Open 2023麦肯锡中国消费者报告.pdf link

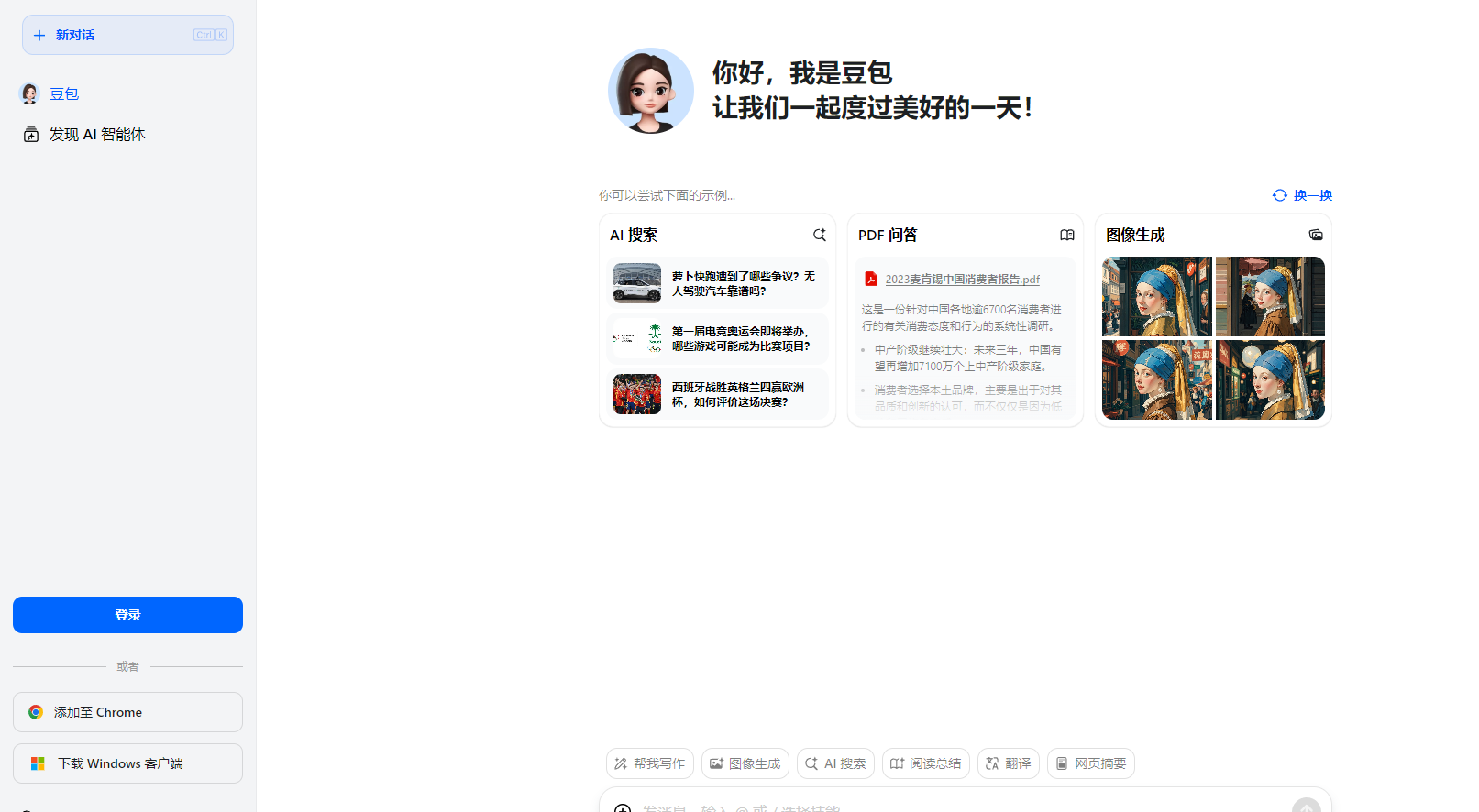[963, 280]
